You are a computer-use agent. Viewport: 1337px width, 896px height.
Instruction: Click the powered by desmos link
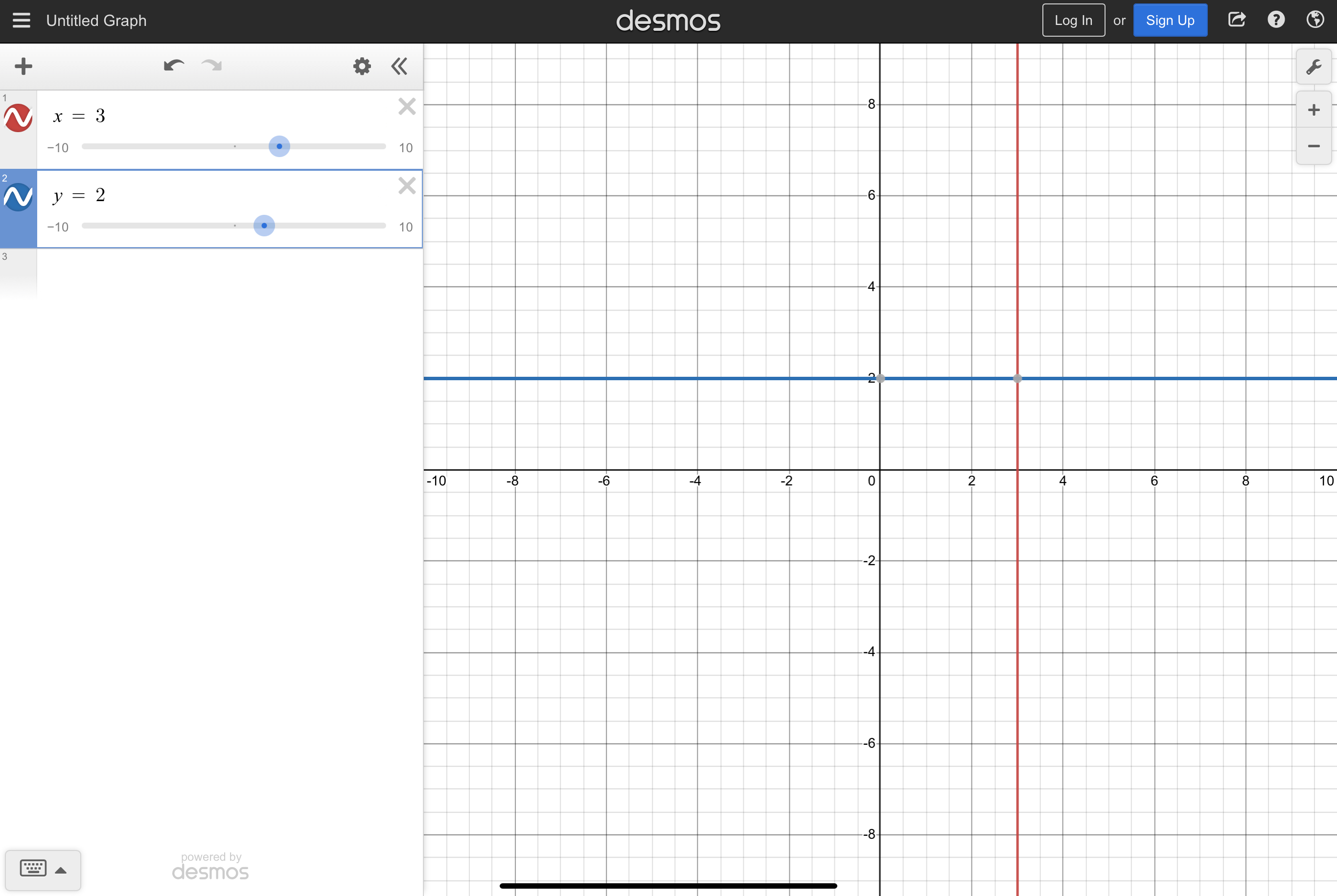point(211,866)
